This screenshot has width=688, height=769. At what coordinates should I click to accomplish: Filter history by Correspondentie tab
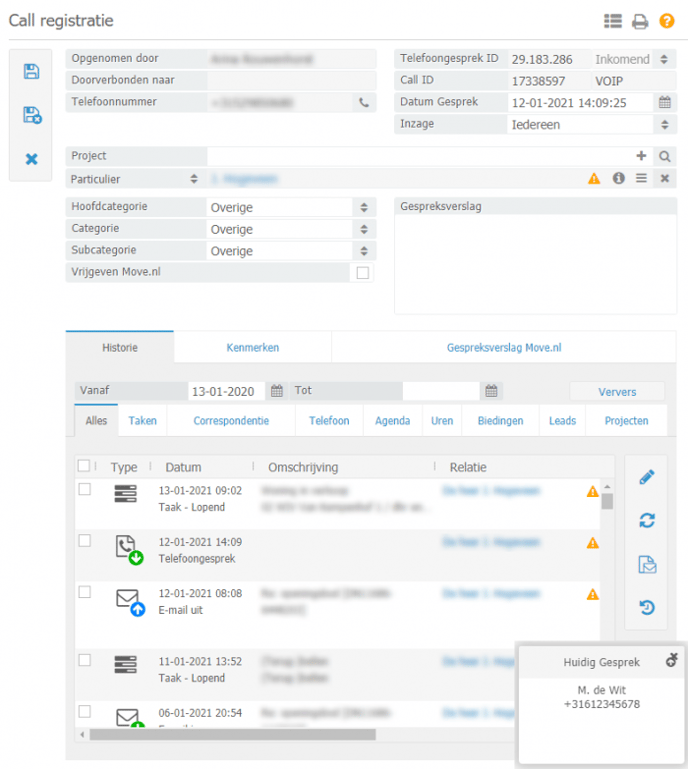click(x=231, y=421)
